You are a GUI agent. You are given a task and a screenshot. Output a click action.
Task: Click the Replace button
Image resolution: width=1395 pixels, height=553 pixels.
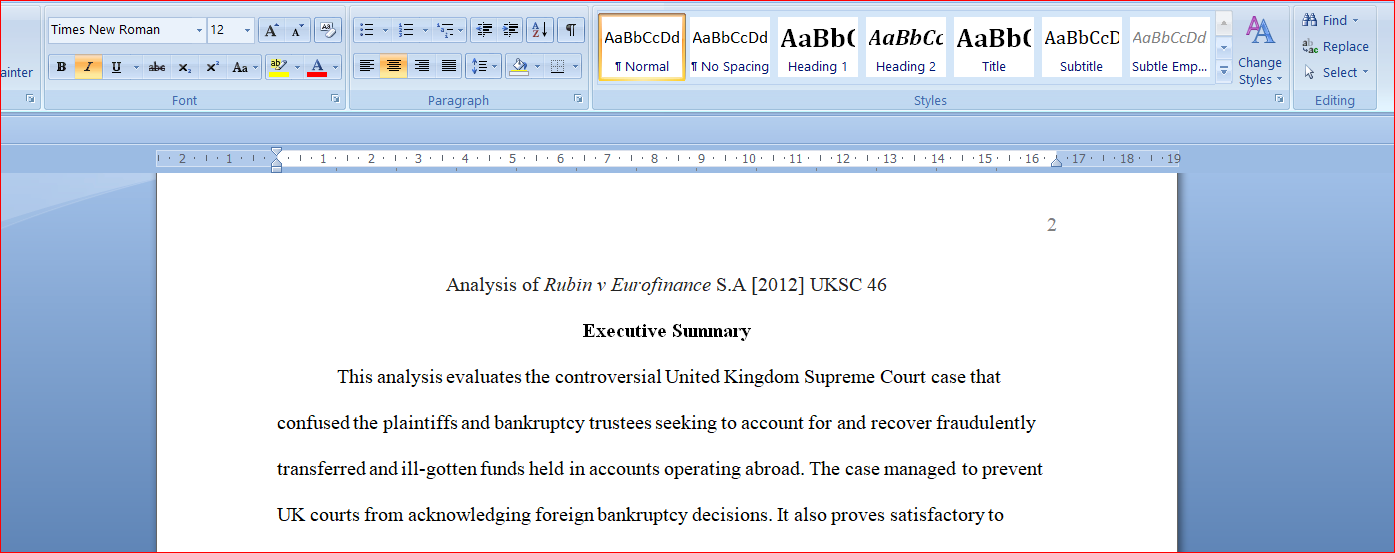click(x=1336, y=46)
